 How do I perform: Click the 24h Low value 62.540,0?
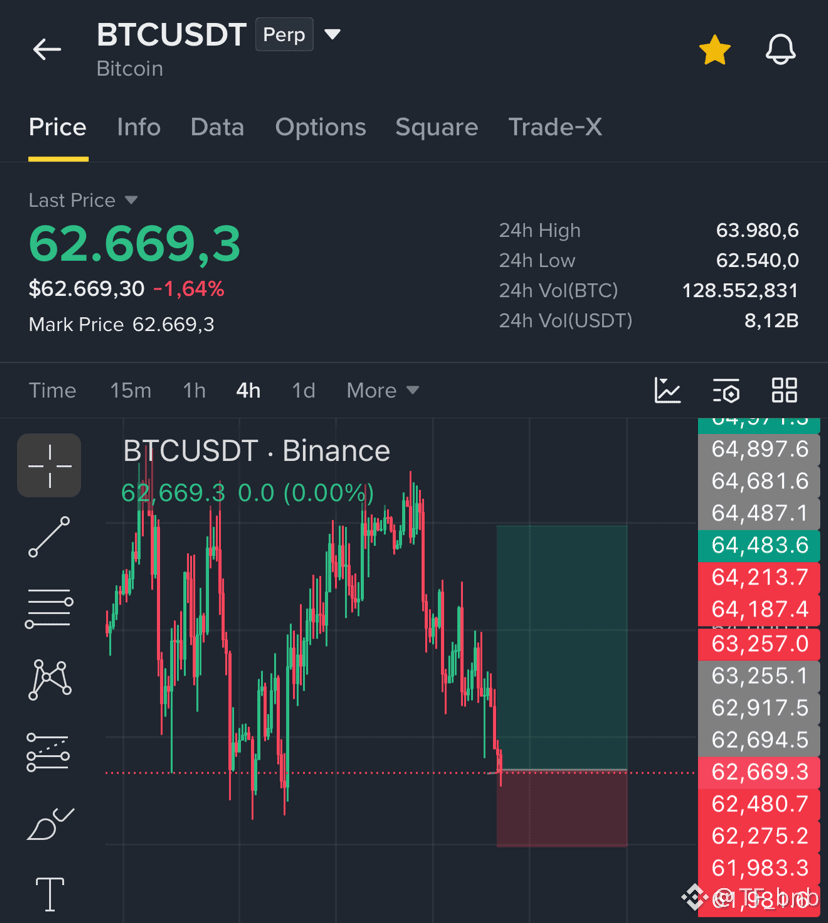(x=757, y=260)
